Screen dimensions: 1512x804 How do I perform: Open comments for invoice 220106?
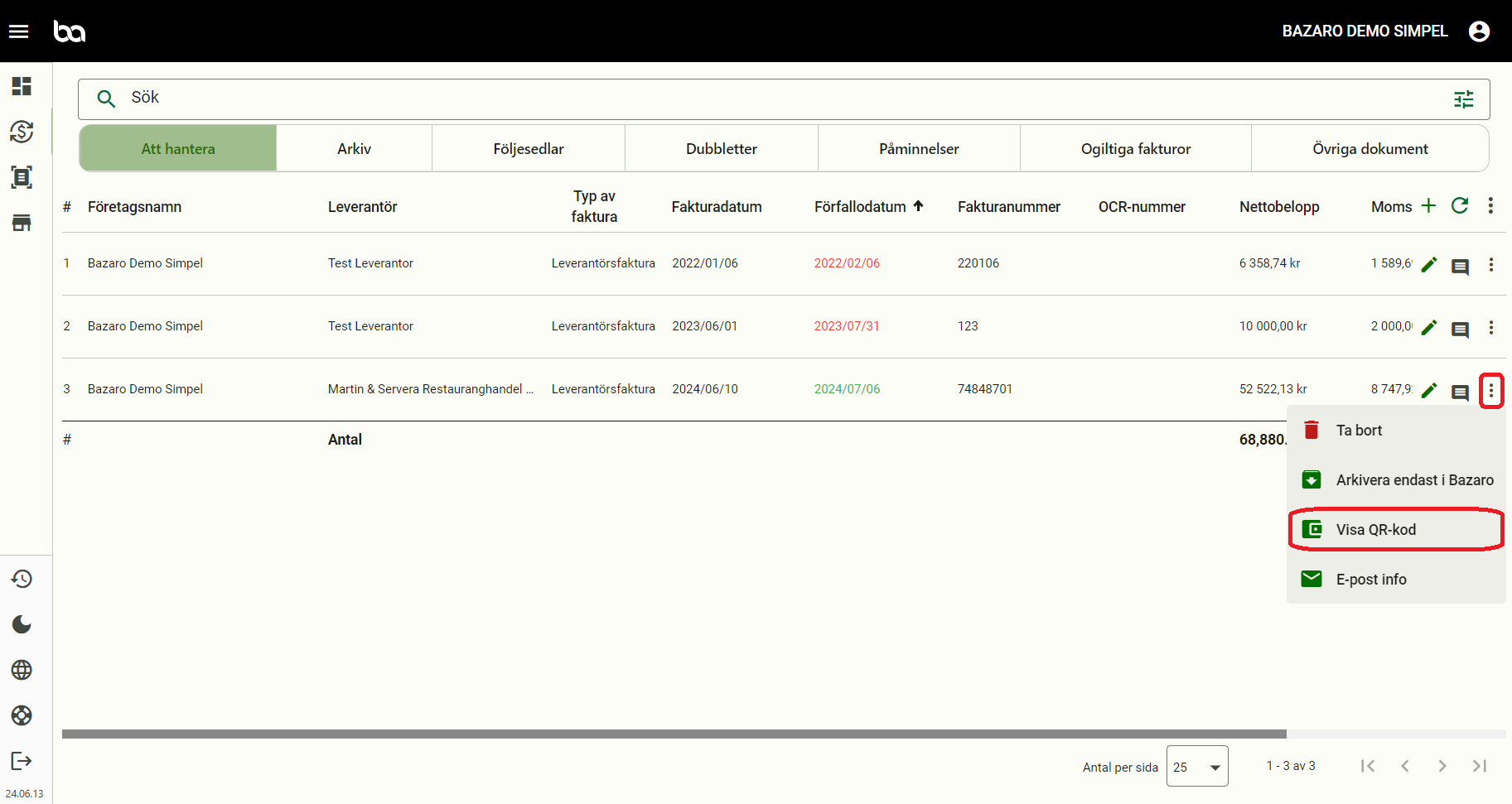[x=1460, y=267]
